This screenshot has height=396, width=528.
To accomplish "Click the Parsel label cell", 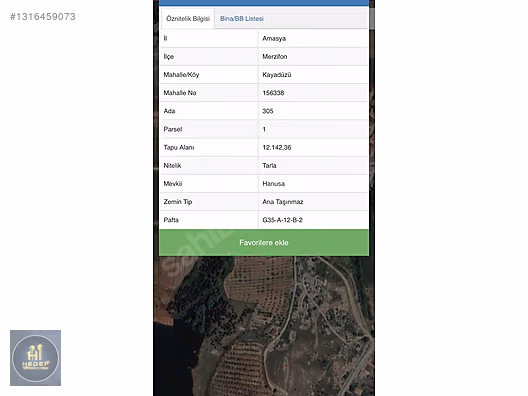I will click(x=209, y=129).
